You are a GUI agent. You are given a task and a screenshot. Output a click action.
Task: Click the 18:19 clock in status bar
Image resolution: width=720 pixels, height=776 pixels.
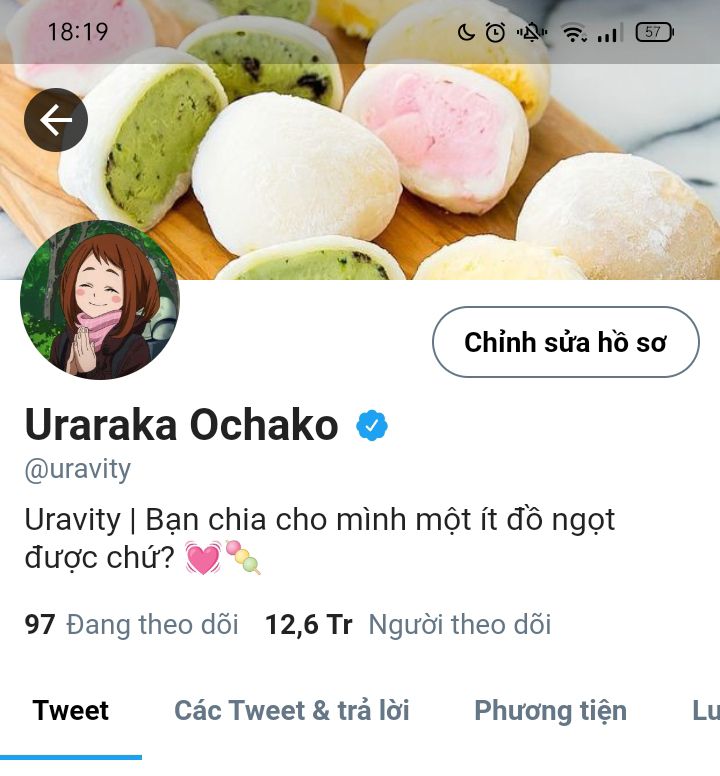tap(78, 33)
